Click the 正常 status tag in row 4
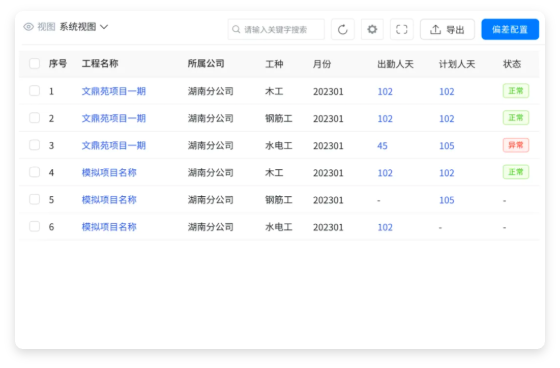Viewport: 560px width, 368px height. (x=516, y=172)
